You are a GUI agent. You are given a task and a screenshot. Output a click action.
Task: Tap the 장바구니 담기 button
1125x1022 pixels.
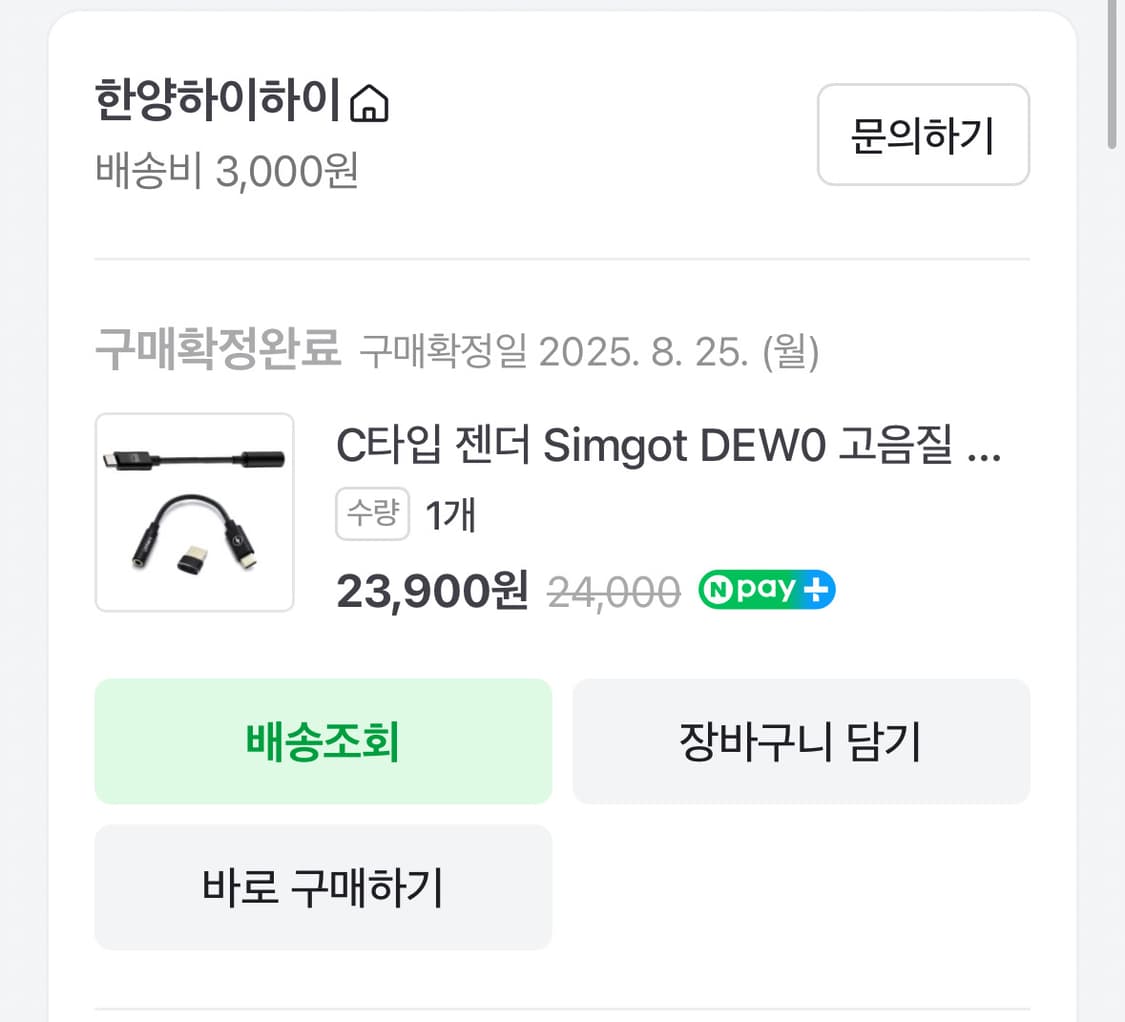(800, 741)
